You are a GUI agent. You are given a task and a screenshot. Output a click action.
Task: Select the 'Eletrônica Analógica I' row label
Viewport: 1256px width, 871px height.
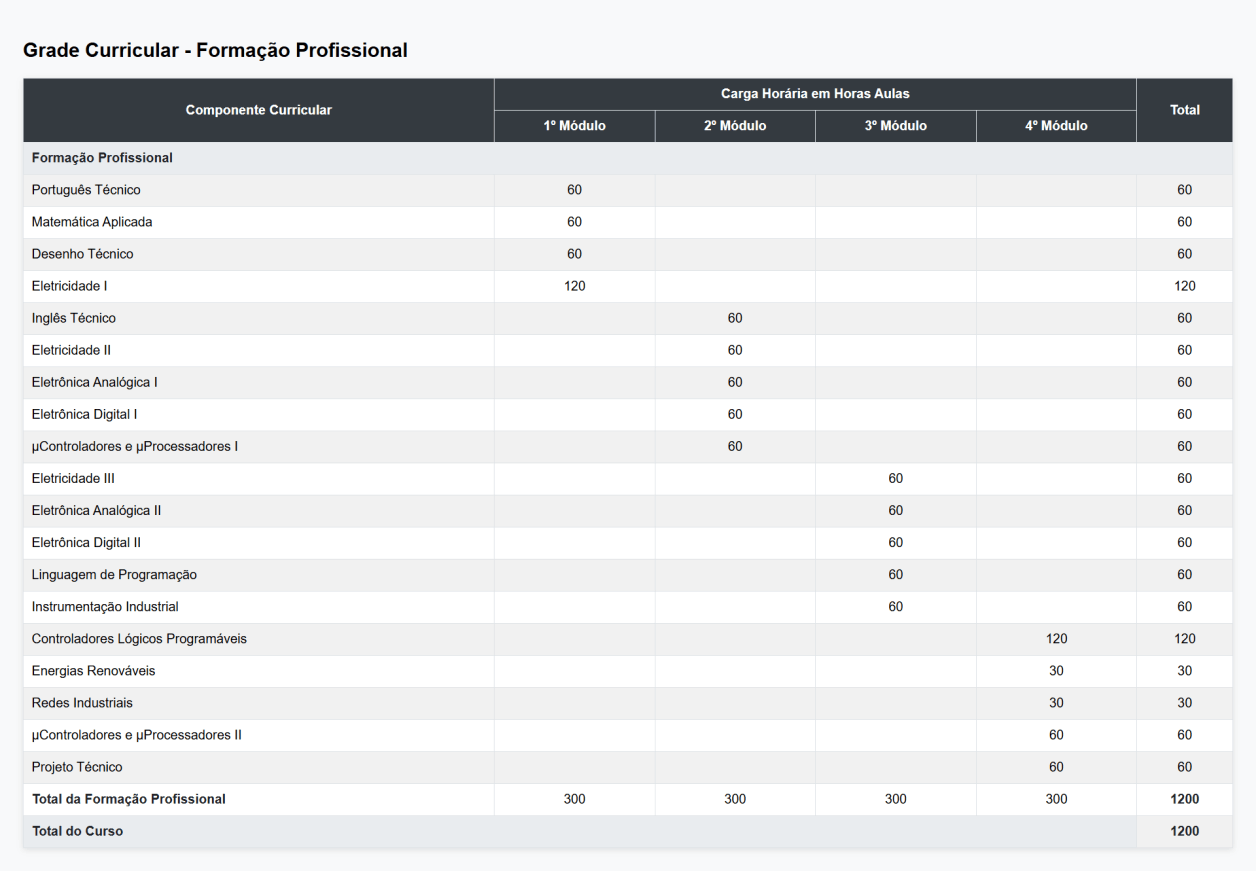[95, 382]
